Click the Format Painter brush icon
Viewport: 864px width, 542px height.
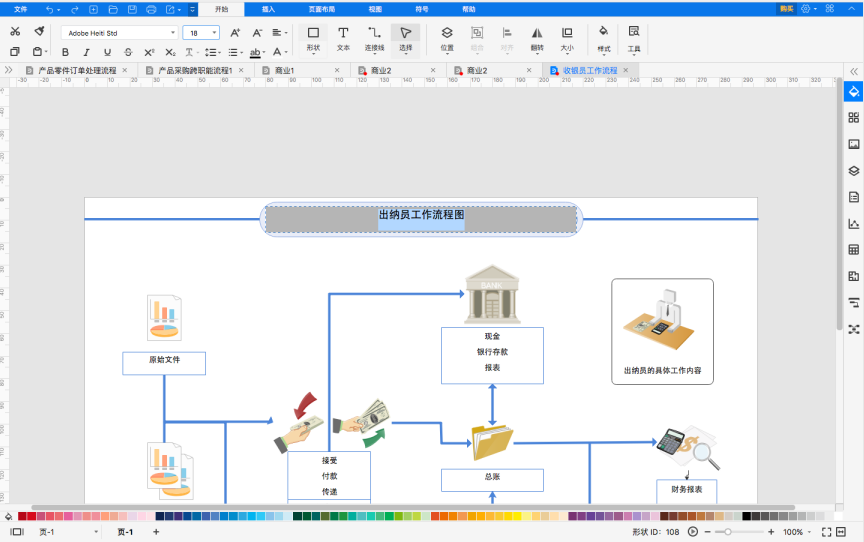[x=39, y=31]
